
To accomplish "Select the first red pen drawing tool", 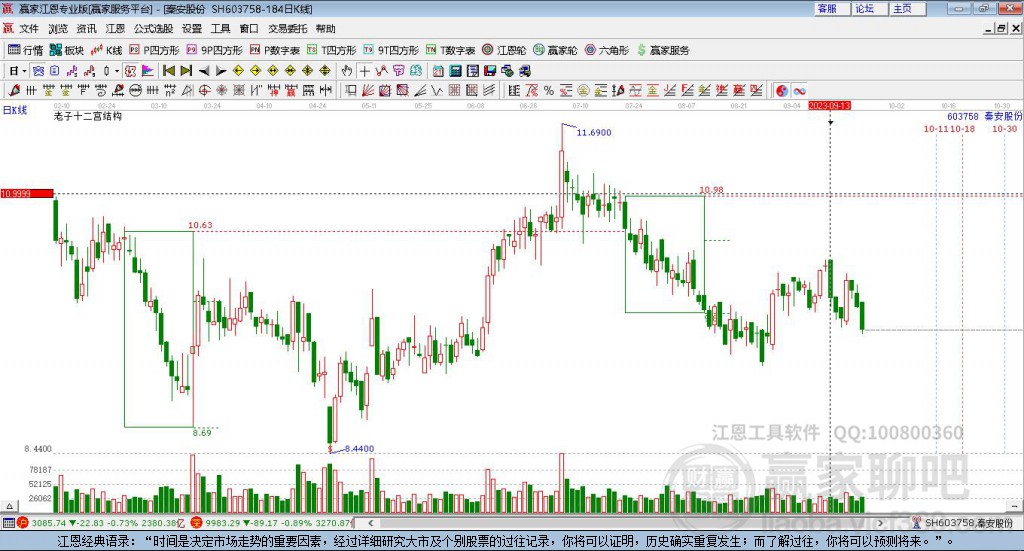I will click(14, 90).
